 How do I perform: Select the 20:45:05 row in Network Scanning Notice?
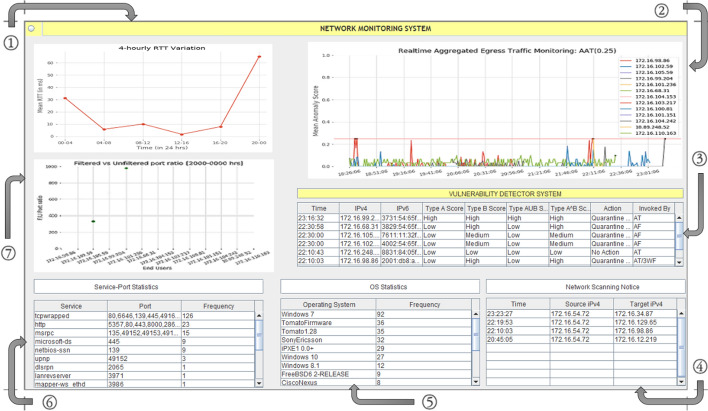(x=582, y=339)
